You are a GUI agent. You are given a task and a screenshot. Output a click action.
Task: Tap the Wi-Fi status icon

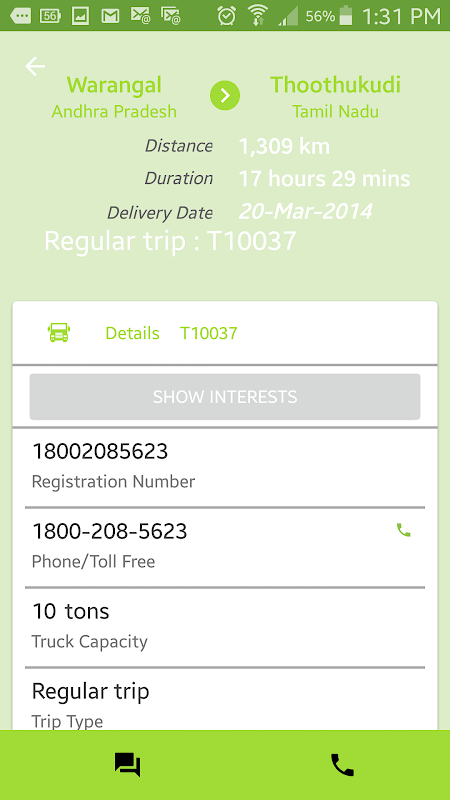(x=257, y=15)
